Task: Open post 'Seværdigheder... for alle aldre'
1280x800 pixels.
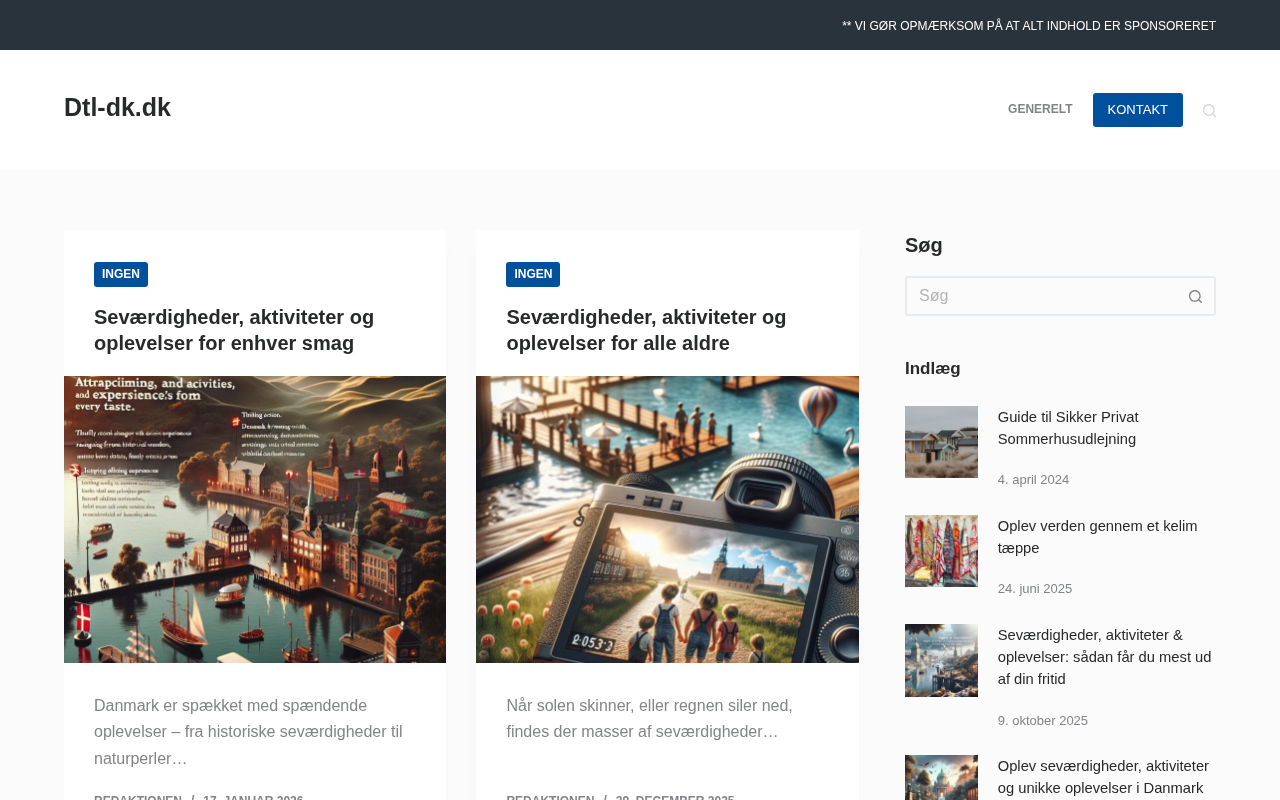Action: (x=646, y=330)
